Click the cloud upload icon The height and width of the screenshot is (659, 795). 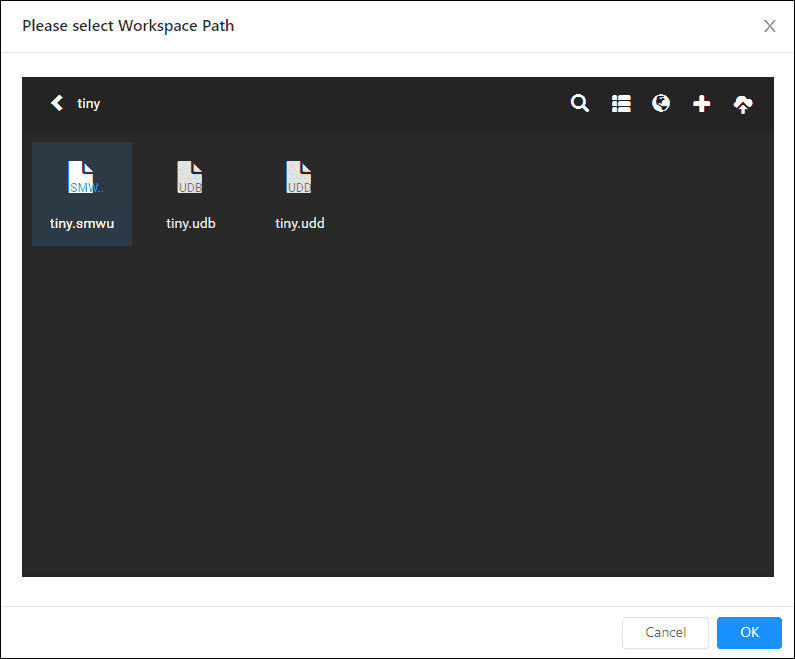click(743, 104)
